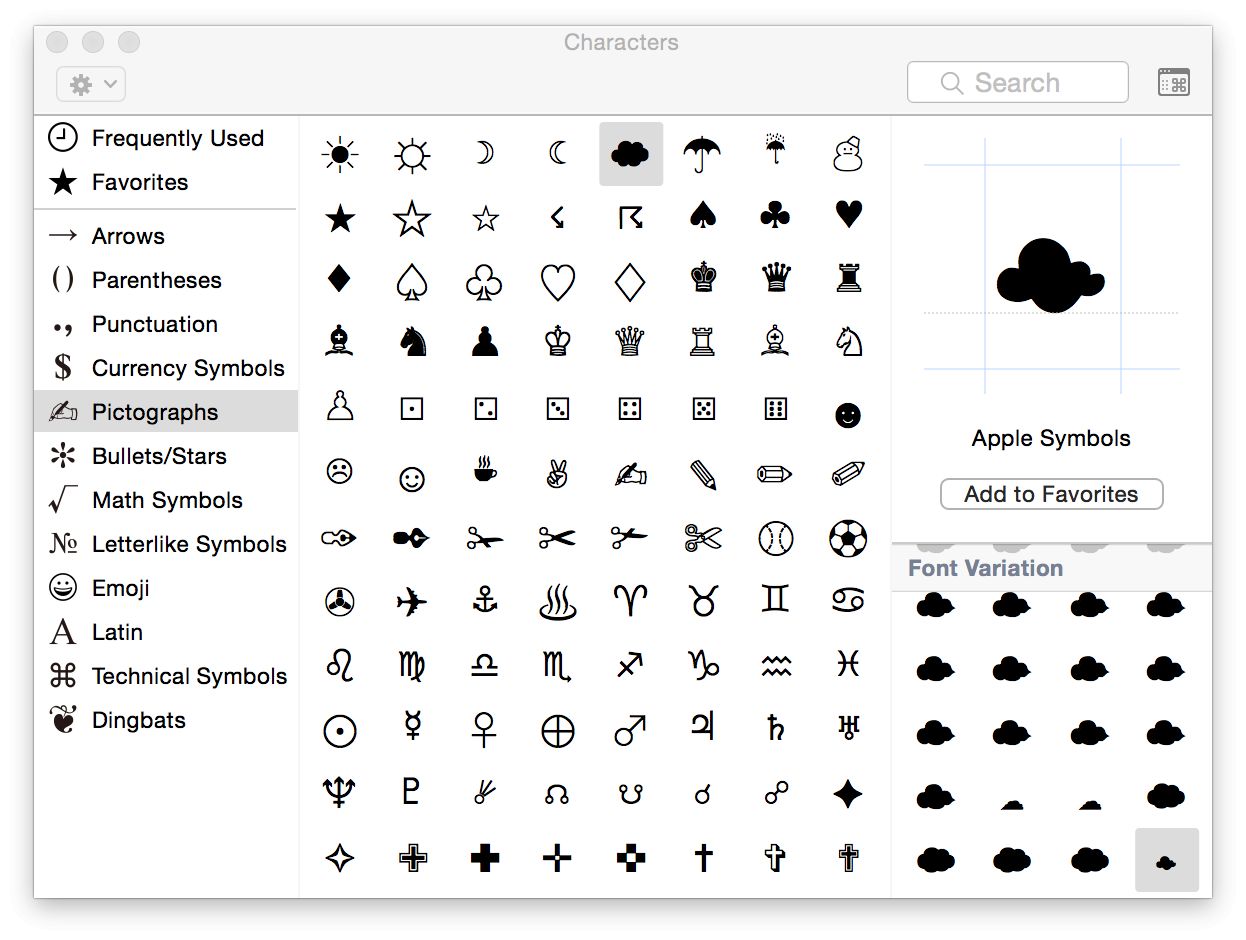Open the gear action dropdown menu
The width and height of the screenshot is (1246, 940).
click(91, 85)
